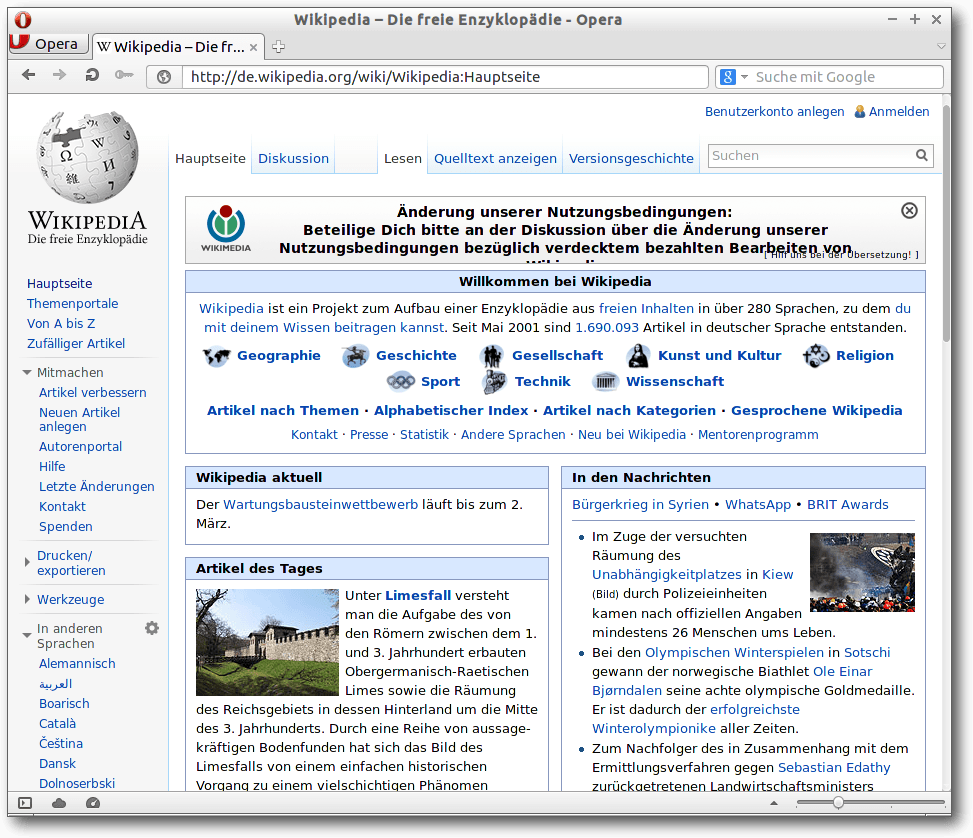Screen dimensions: 973x838
Task: Click the Gesellschaft people icon
Action: (x=492, y=356)
